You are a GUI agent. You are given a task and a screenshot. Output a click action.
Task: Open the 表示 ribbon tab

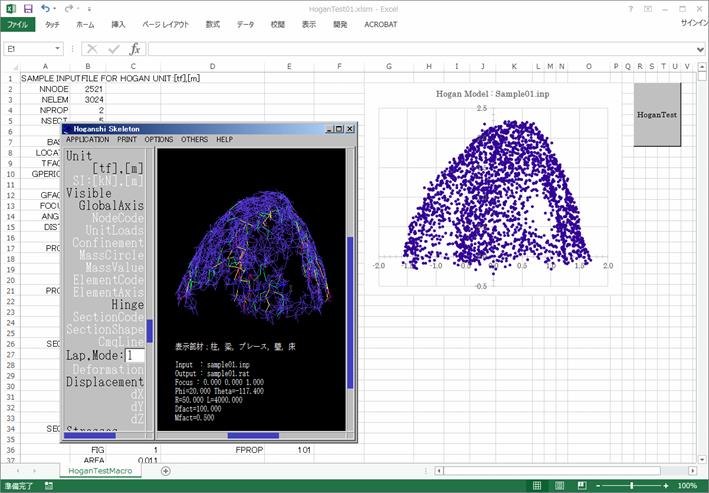[309, 24]
